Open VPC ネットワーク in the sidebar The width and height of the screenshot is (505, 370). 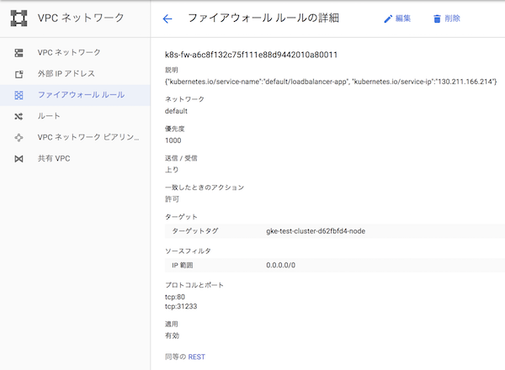click(x=69, y=52)
